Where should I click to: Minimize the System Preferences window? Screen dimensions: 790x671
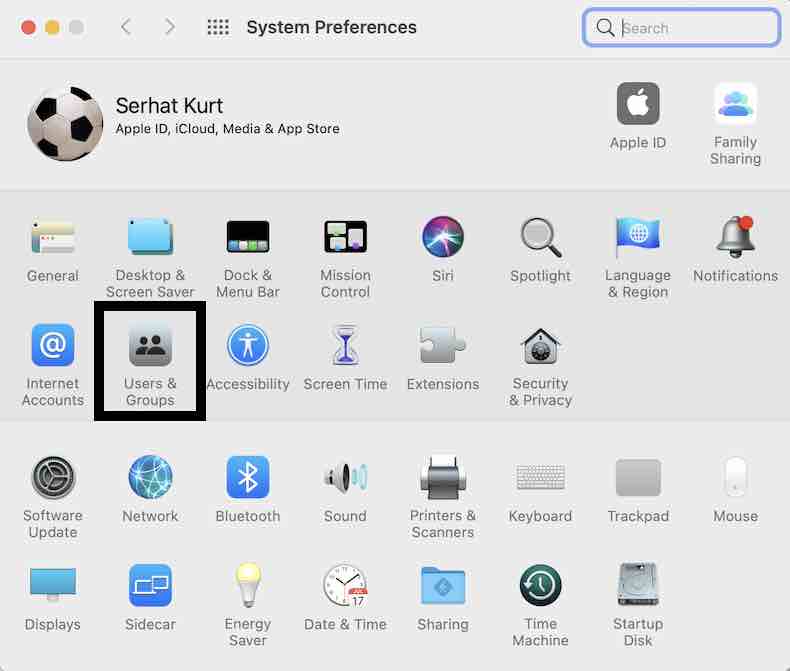(52, 27)
